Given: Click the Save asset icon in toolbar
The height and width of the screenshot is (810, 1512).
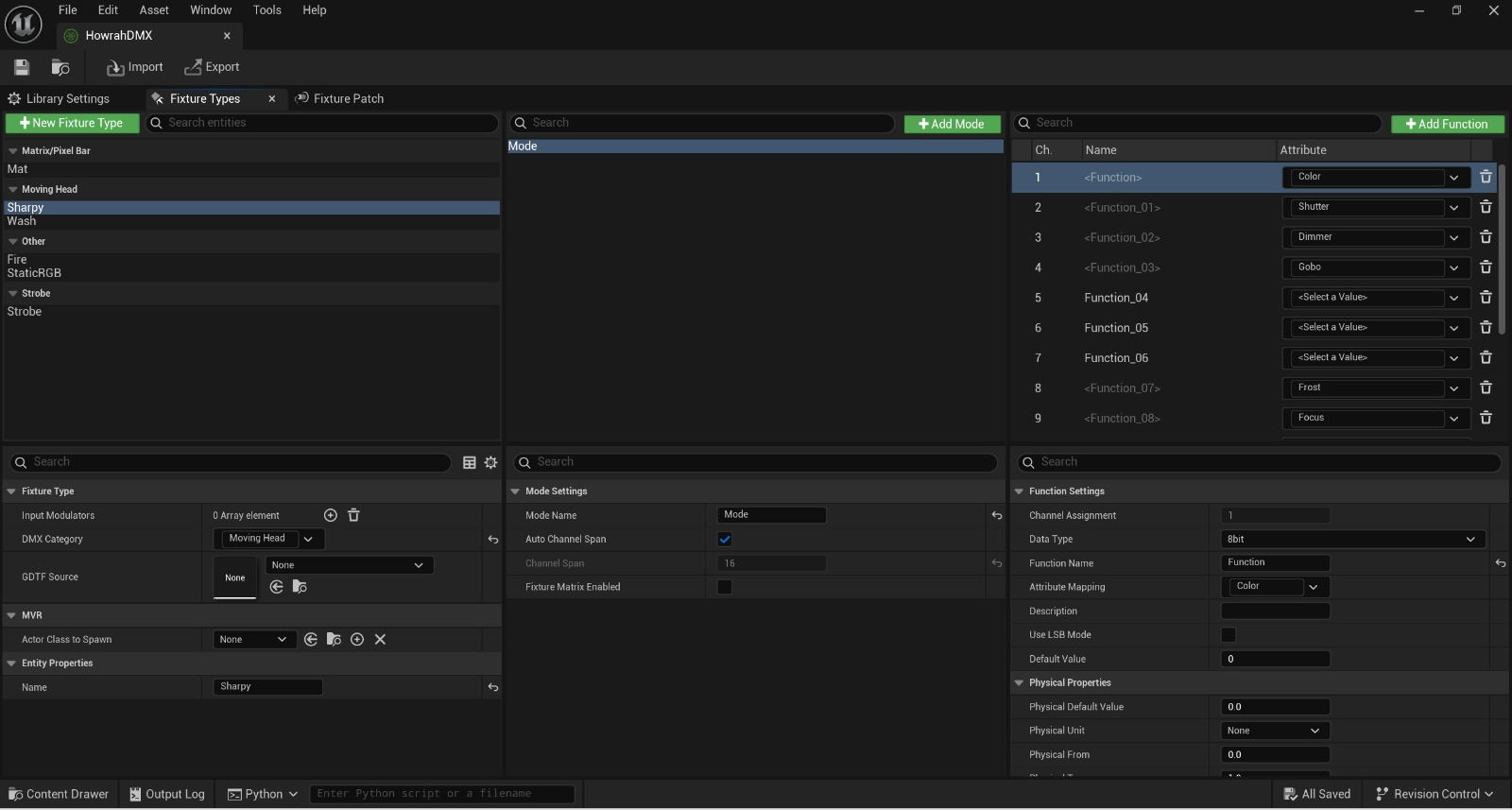Looking at the screenshot, I should pyautogui.click(x=22, y=67).
